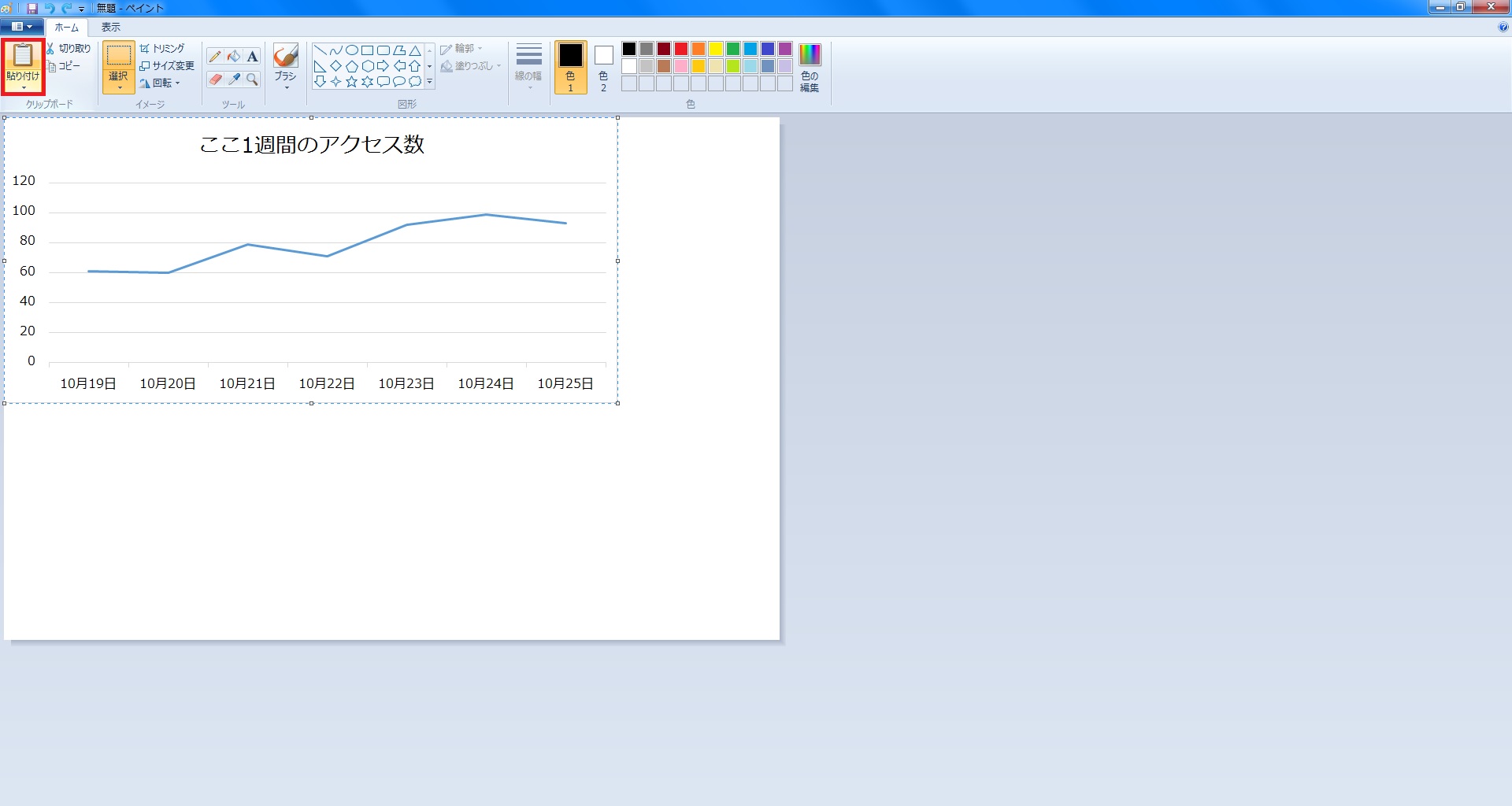Click Resize (サイズ変更) button

[x=167, y=66]
